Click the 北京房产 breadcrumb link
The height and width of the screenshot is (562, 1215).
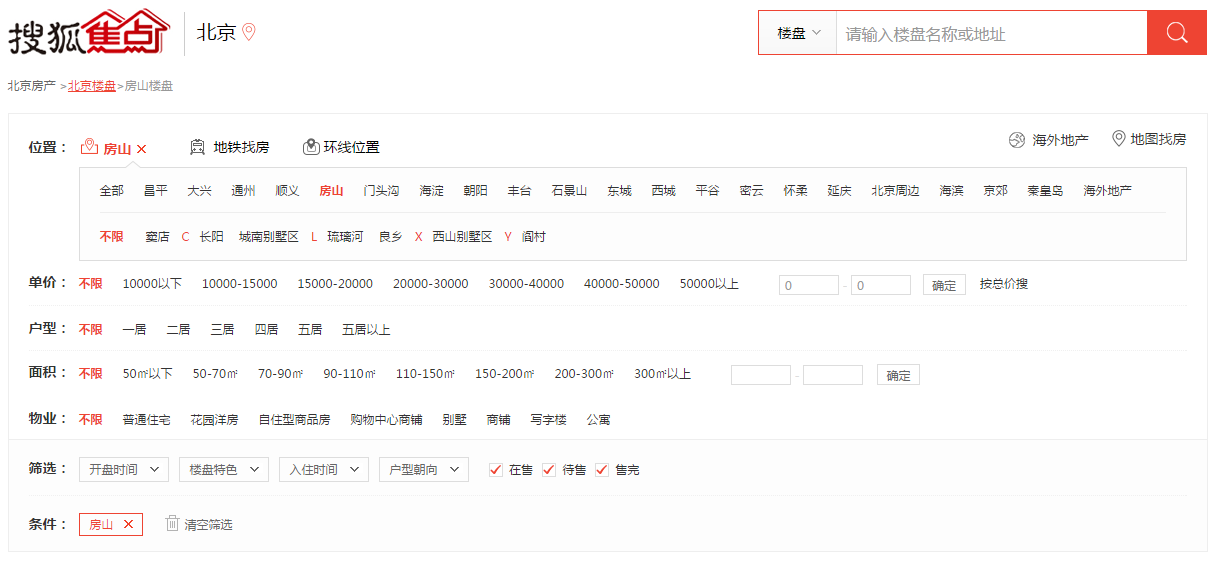tap(32, 86)
